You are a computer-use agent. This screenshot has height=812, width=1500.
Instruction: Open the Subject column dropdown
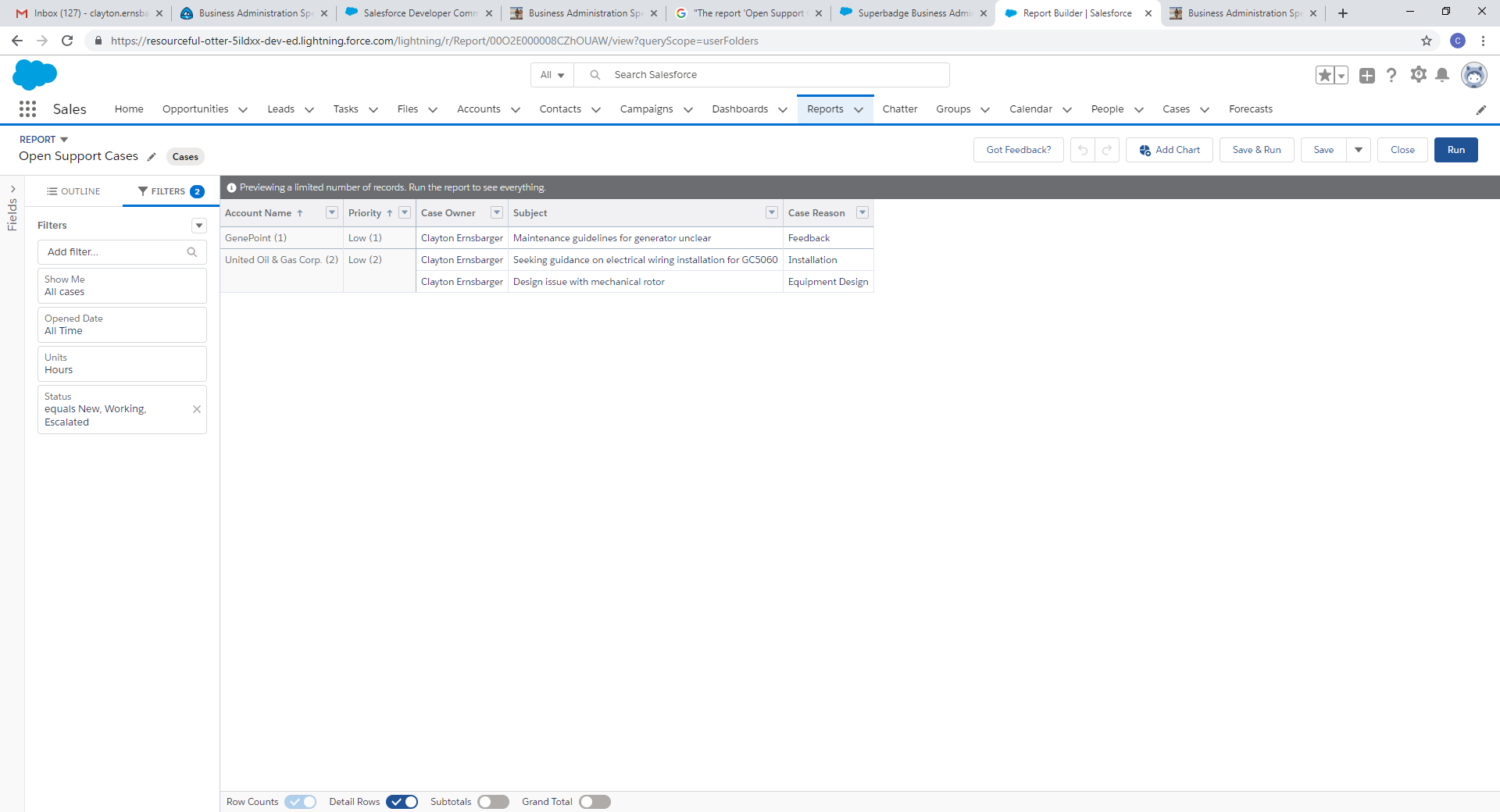pos(772,212)
